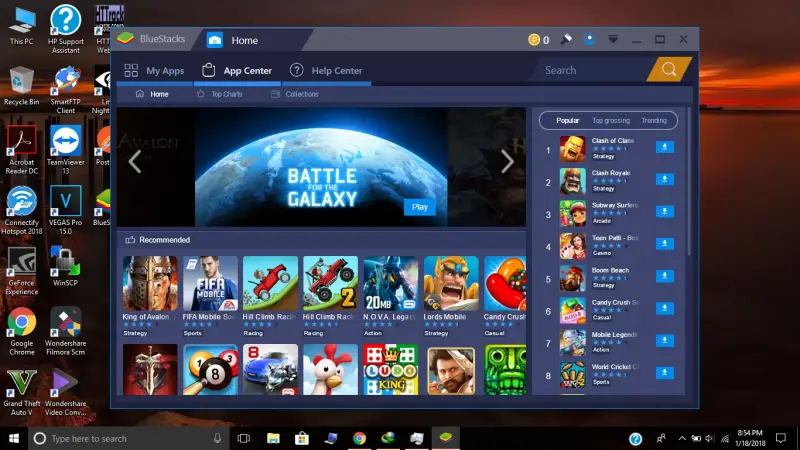
Task: Open the Clash Royale app icon in rankings
Action: (x=572, y=181)
